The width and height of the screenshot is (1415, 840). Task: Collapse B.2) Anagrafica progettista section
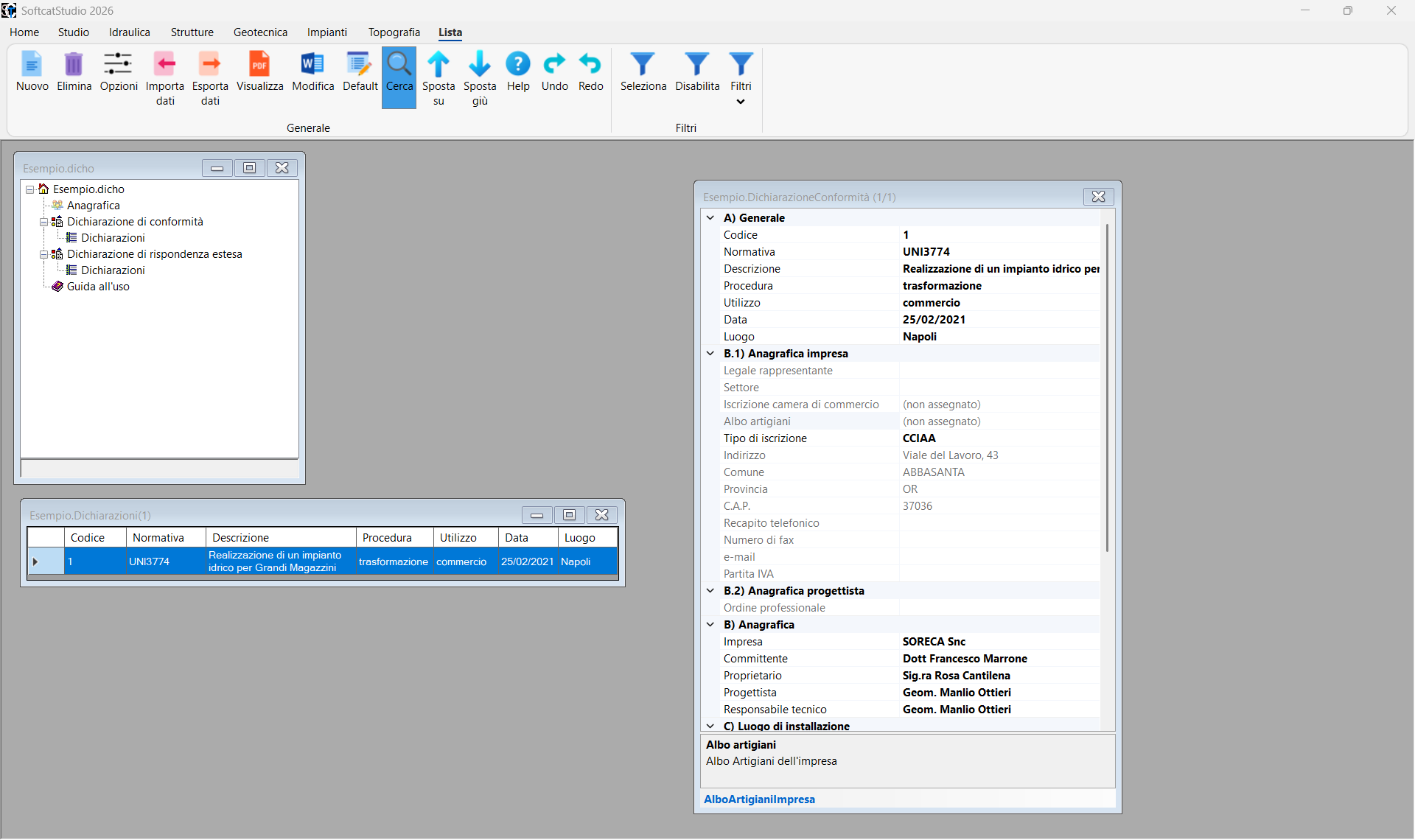[x=710, y=591]
